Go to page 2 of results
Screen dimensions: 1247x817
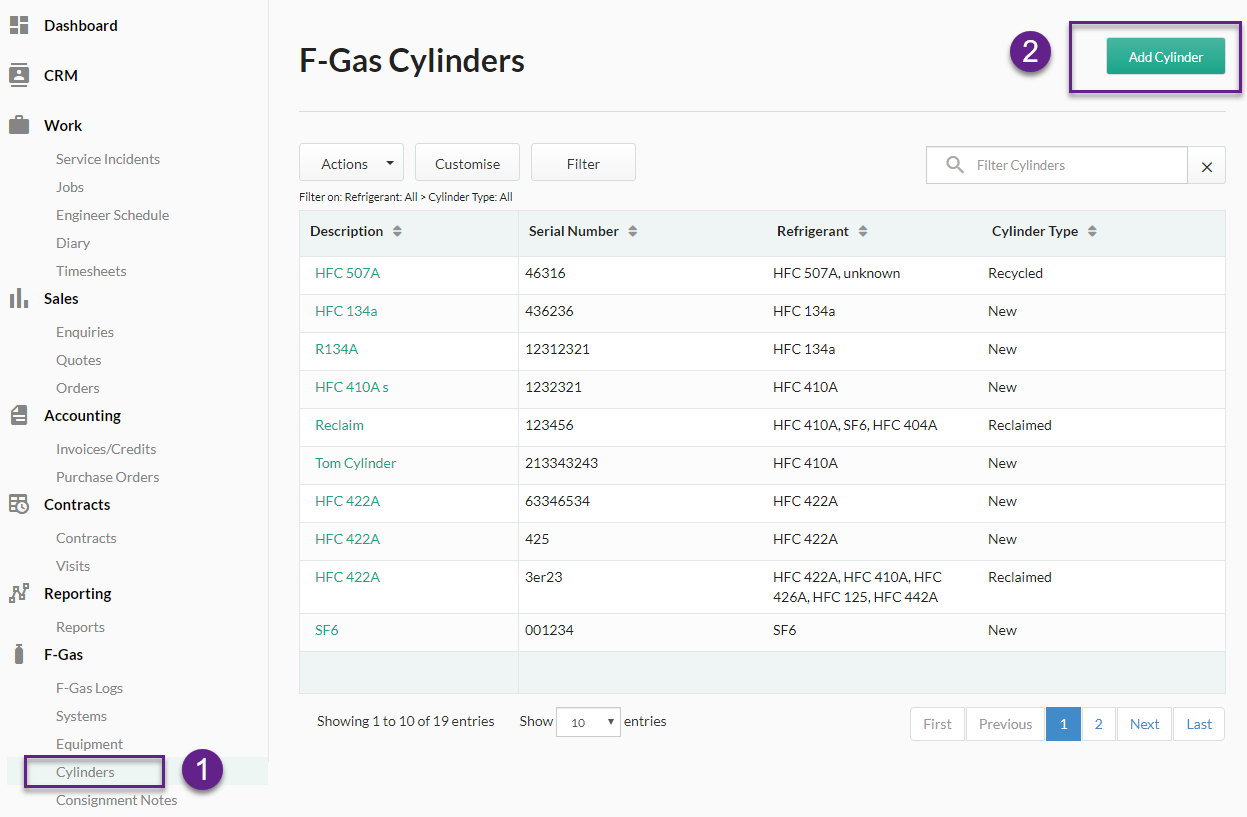click(1098, 724)
